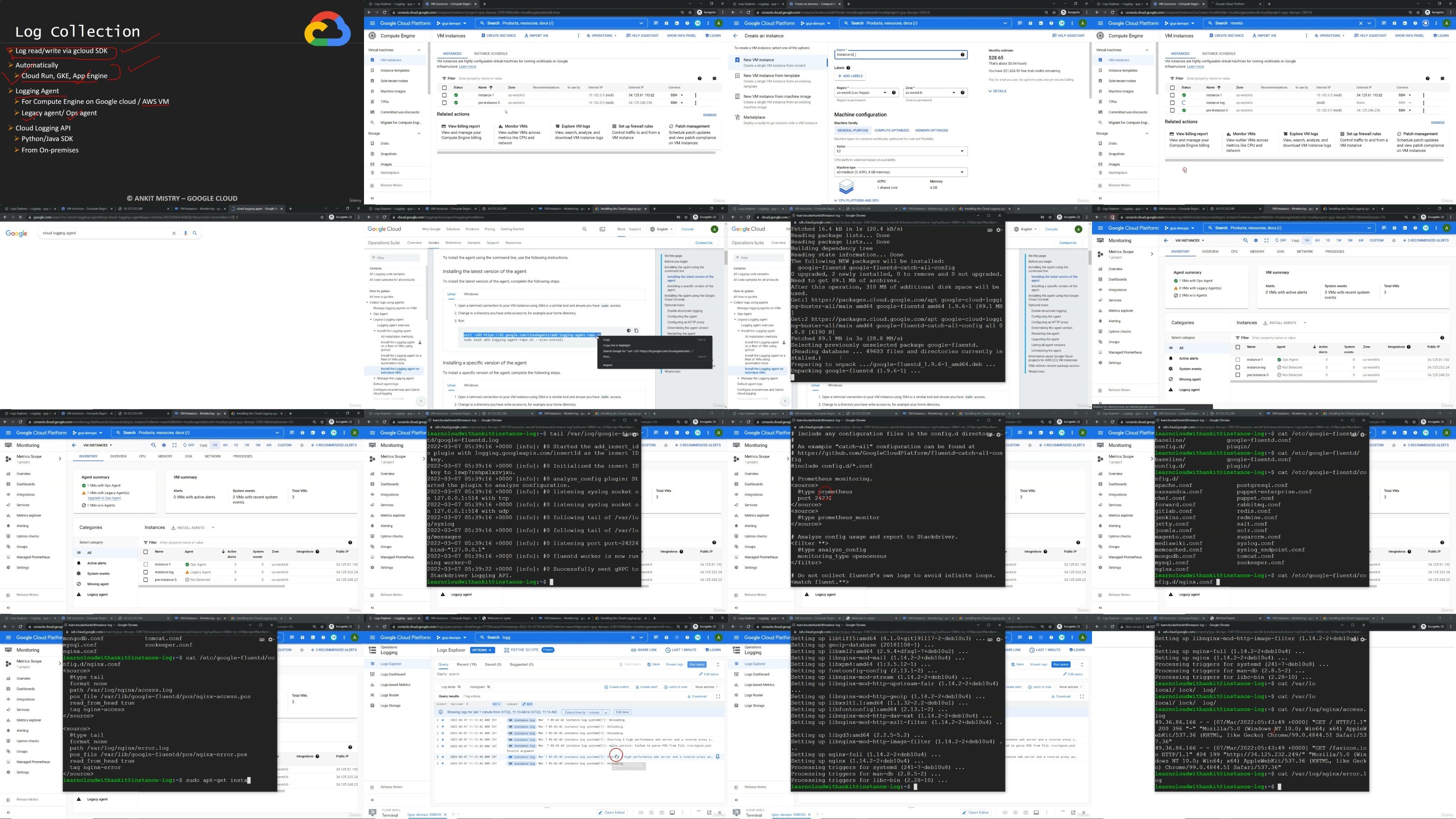The width and height of the screenshot is (1456, 819).
Task: Open help for the instance Name field
Action: pyautogui.click(x=962, y=54)
